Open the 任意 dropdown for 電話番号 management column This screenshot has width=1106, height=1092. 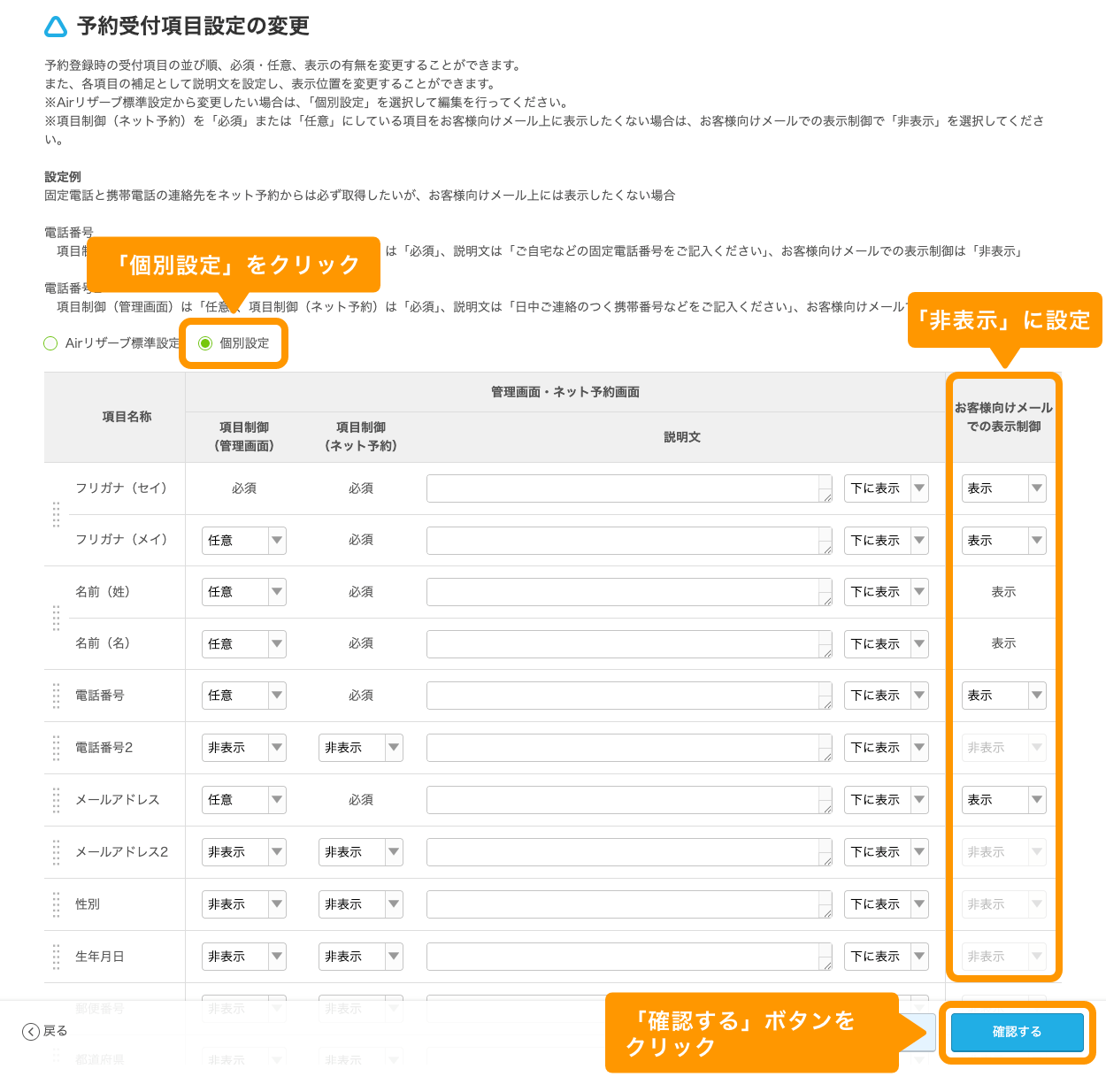click(x=243, y=696)
